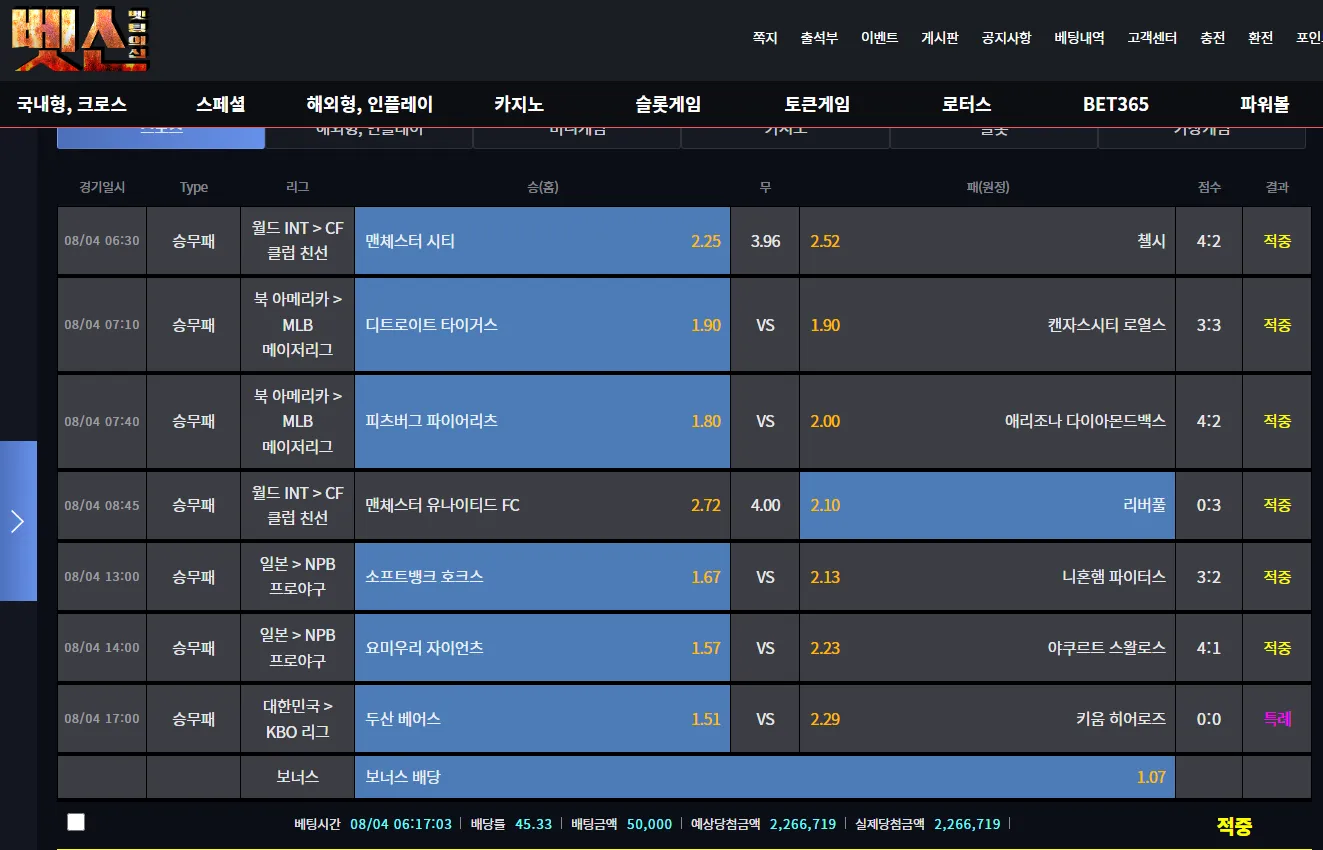Select the 스페셜 menu item
This screenshot has width=1323, height=850.
click(221, 104)
